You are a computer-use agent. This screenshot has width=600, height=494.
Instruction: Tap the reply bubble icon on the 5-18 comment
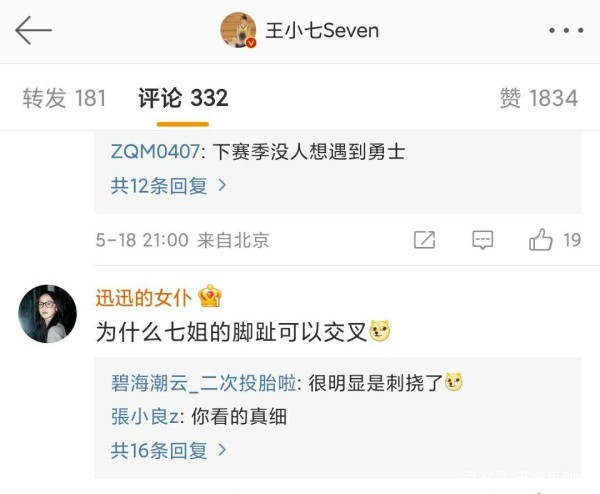coord(483,240)
